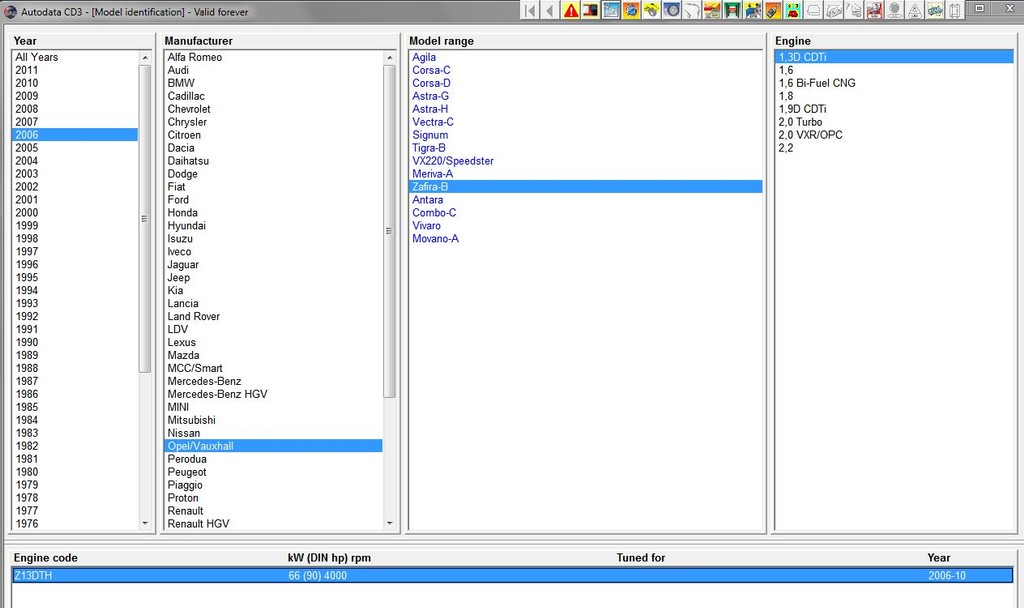Restore down the Autodata window
1024x608 pixels.
979,8
